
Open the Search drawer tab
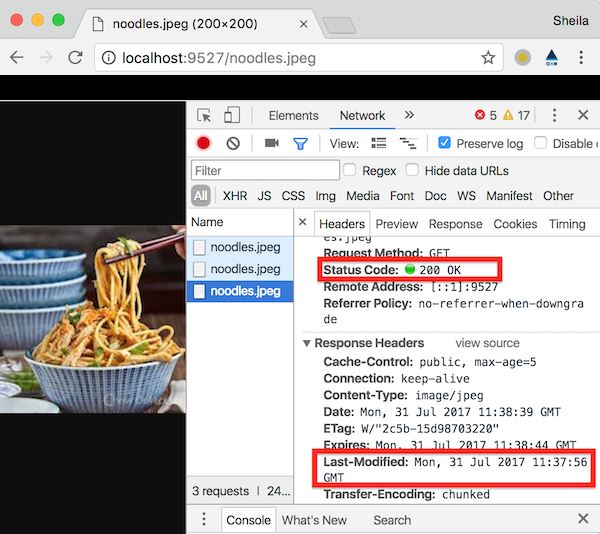click(392, 520)
